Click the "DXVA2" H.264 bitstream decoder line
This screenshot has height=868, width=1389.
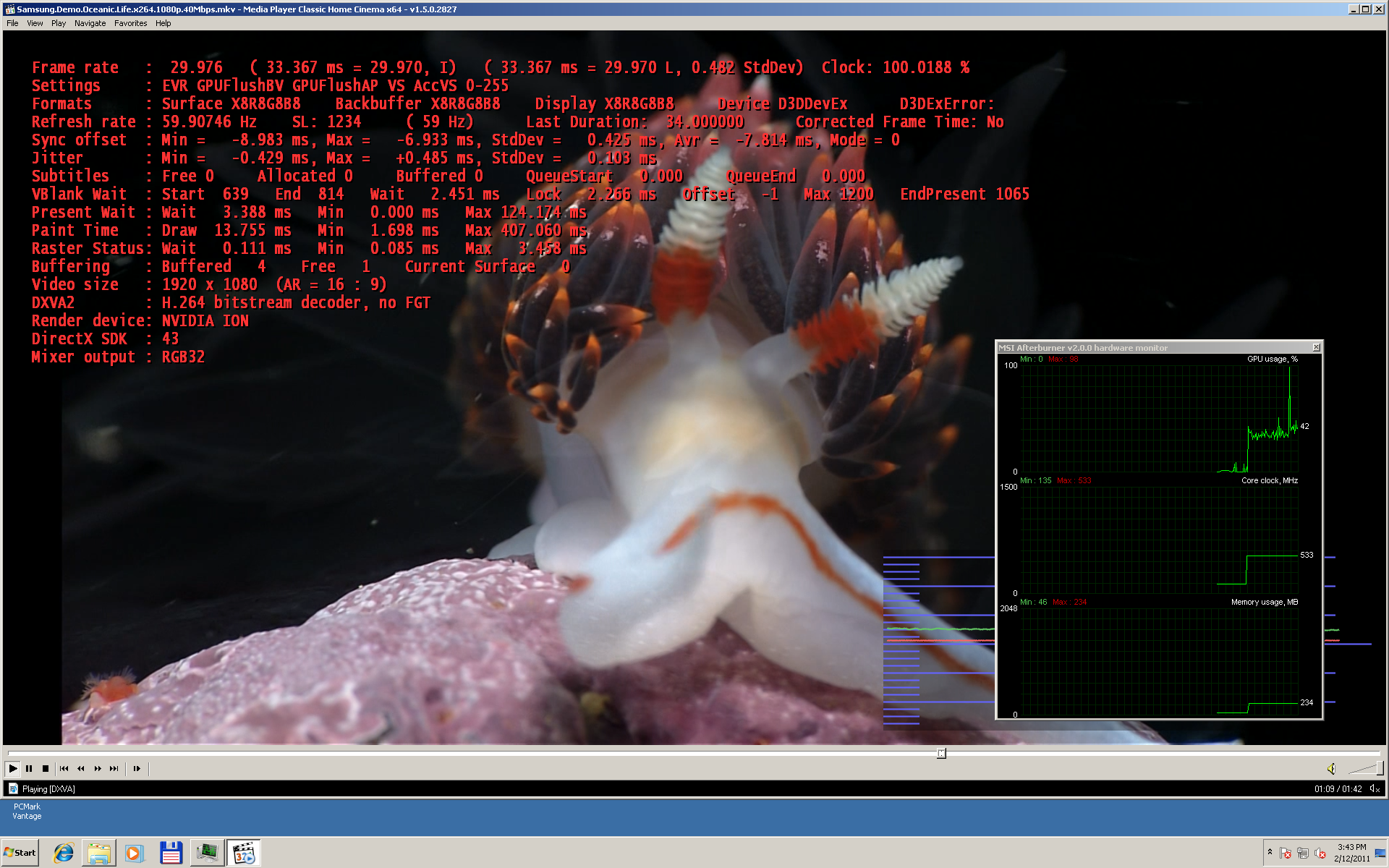pos(231,302)
